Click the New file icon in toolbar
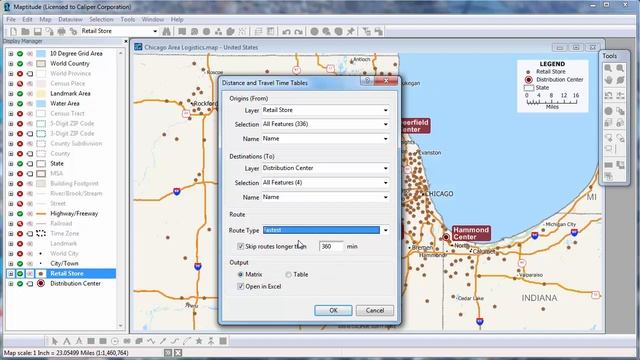The image size is (640, 360). point(13,31)
